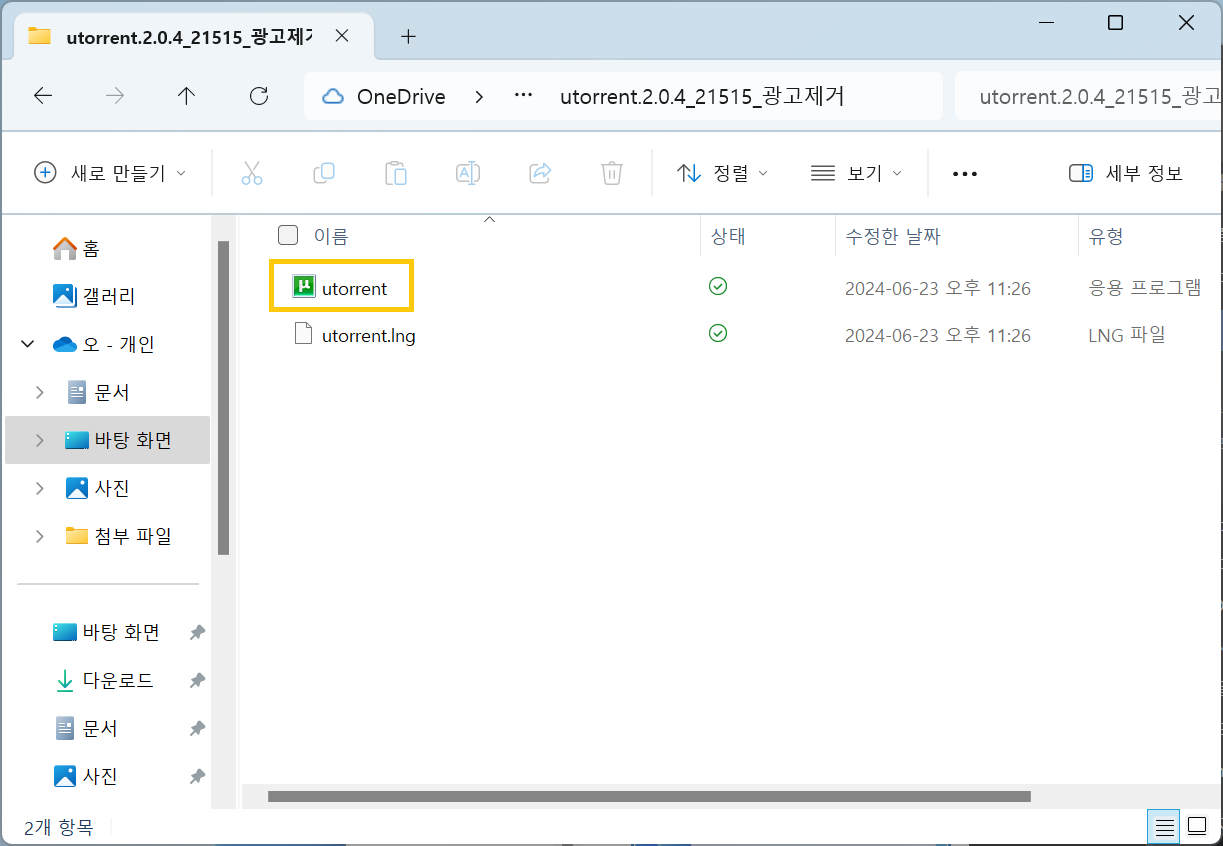Click the utorrent.lng file icon
Viewport: 1223px width, 846px height.
tap(304, 334)
